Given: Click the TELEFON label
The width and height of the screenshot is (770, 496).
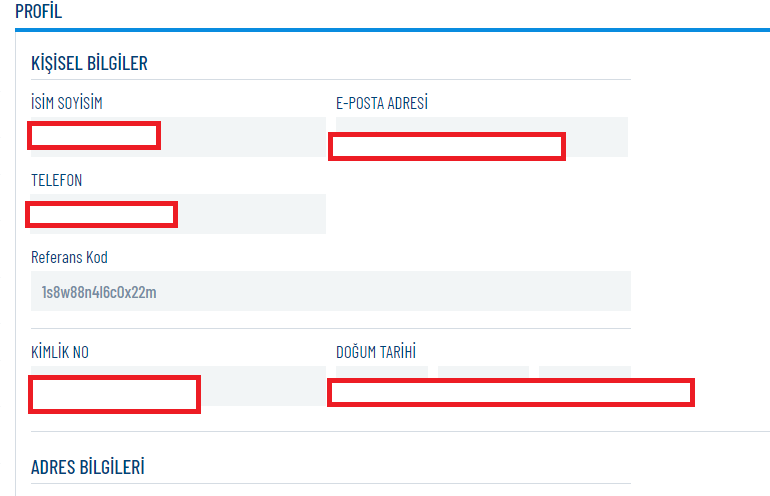Looking at the screenshot, I should [57, 180].
